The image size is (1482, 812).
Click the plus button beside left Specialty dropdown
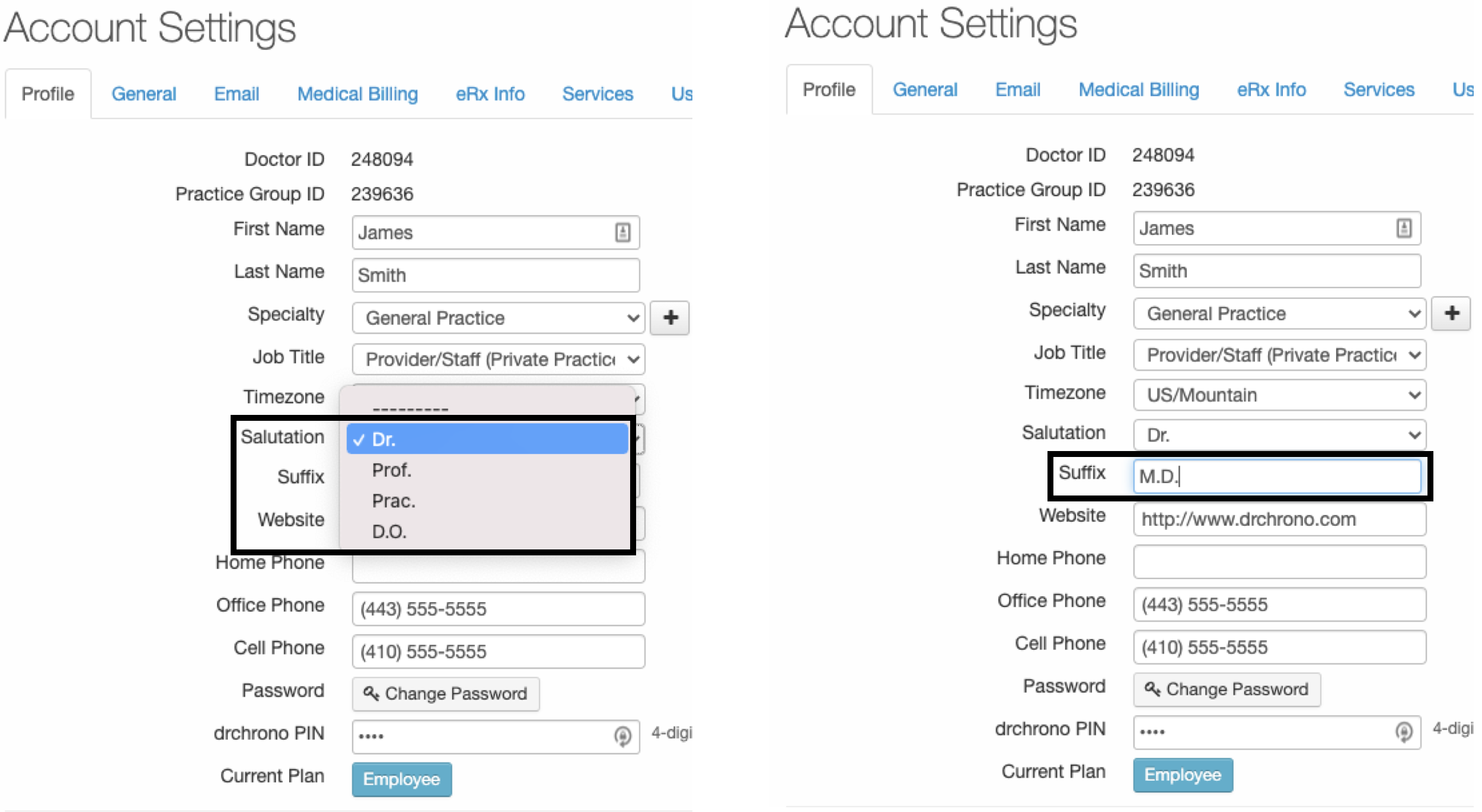point(670,318)
